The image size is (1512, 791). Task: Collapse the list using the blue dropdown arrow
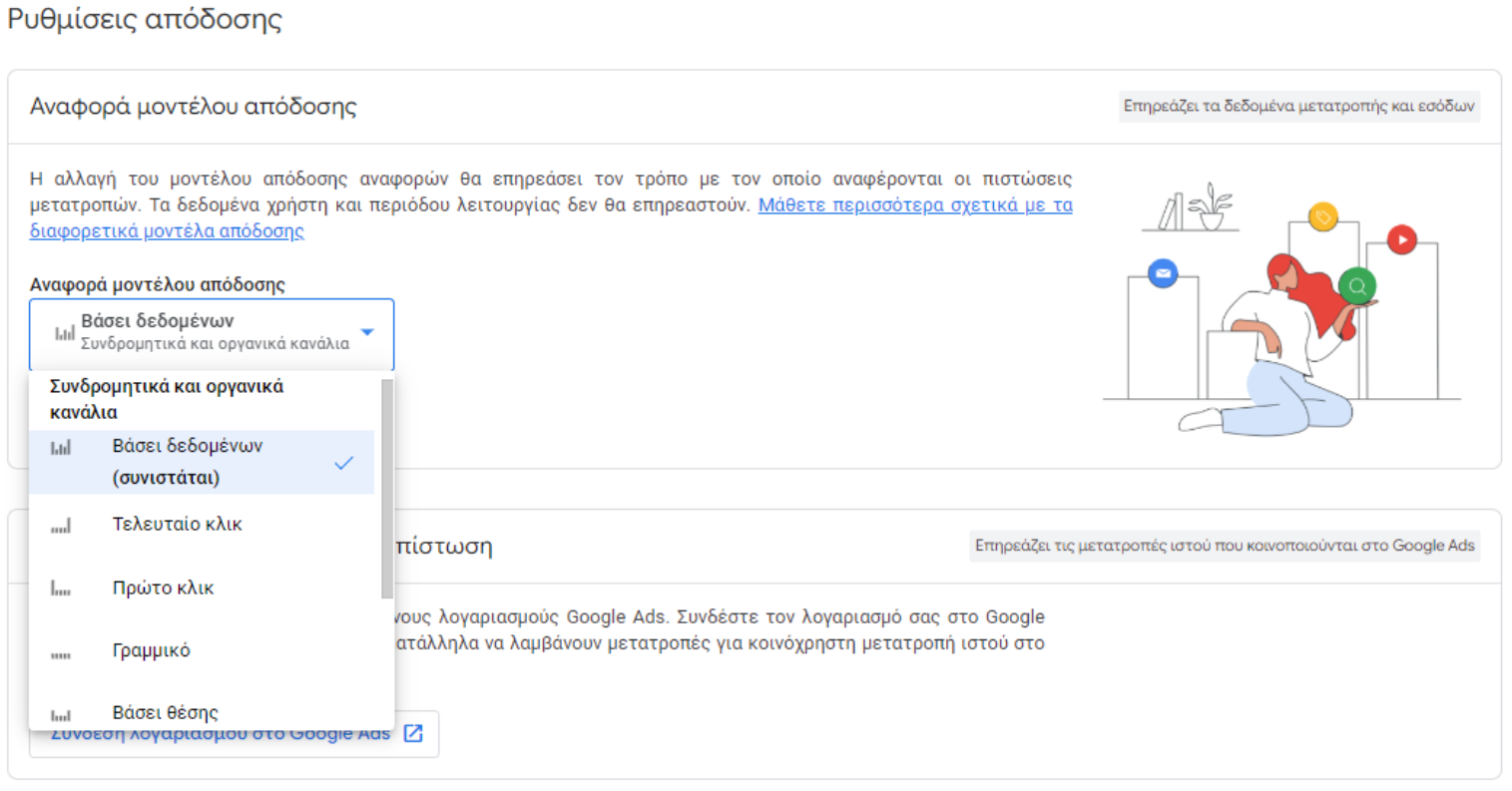click(x=367, y=332)
